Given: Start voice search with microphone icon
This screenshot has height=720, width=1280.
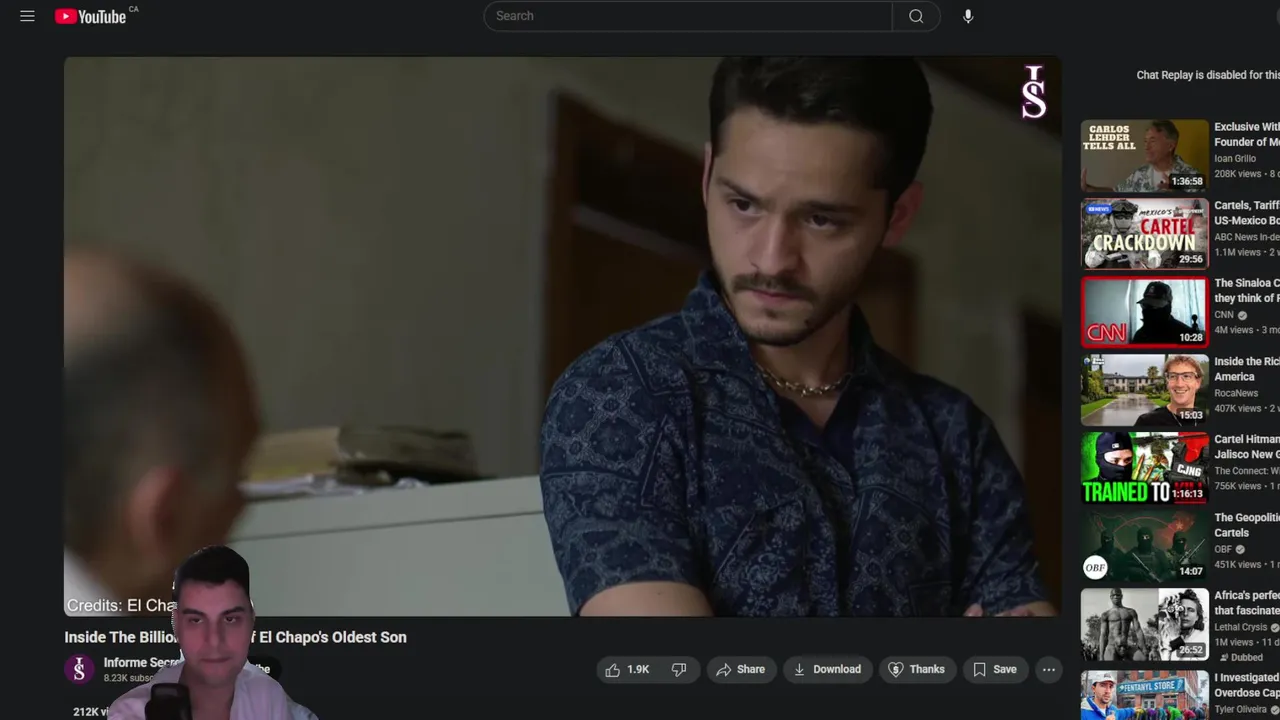Looking at the screenshot, I should [x=968, y=16].
